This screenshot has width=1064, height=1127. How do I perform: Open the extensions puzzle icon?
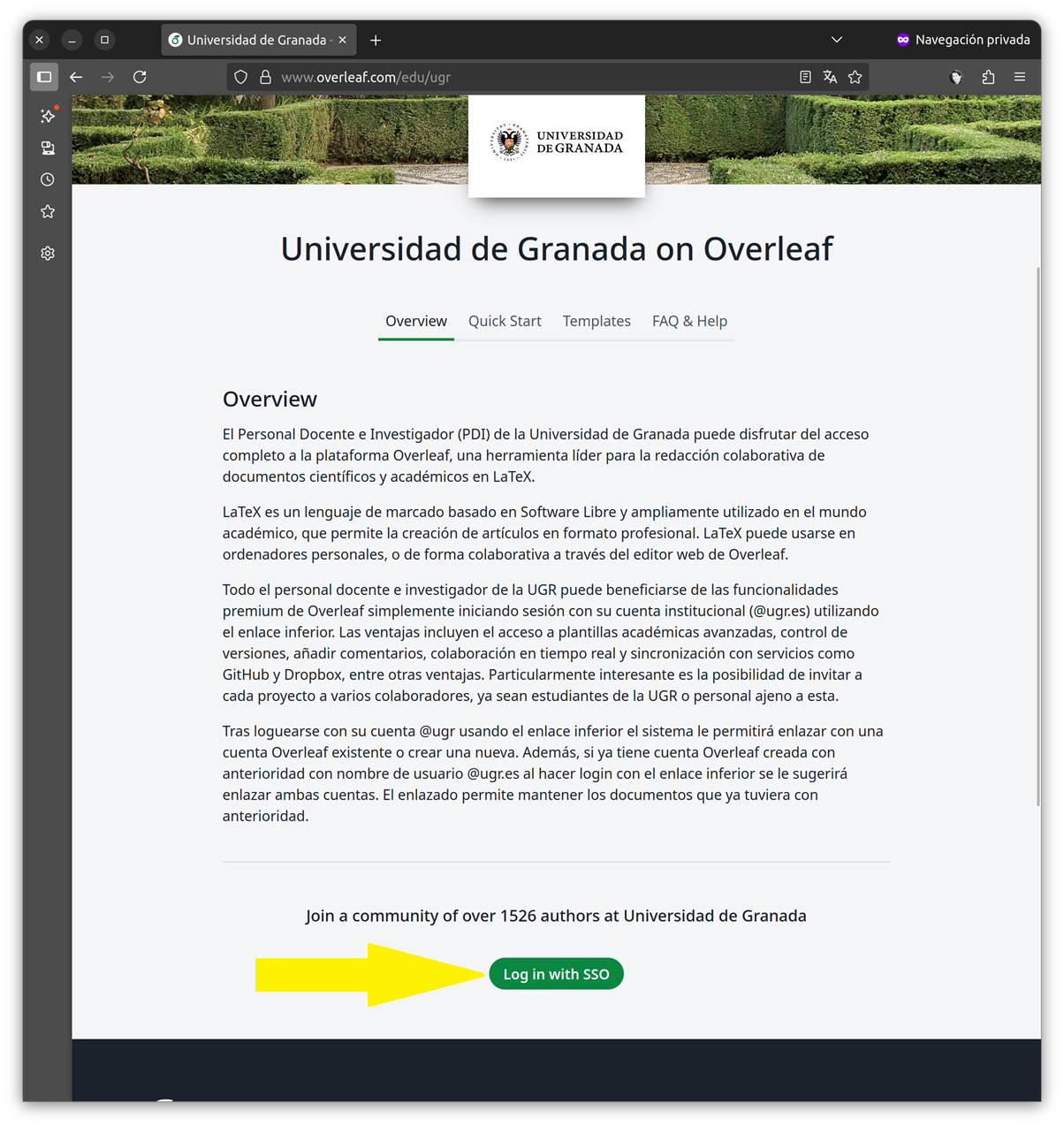988,77
